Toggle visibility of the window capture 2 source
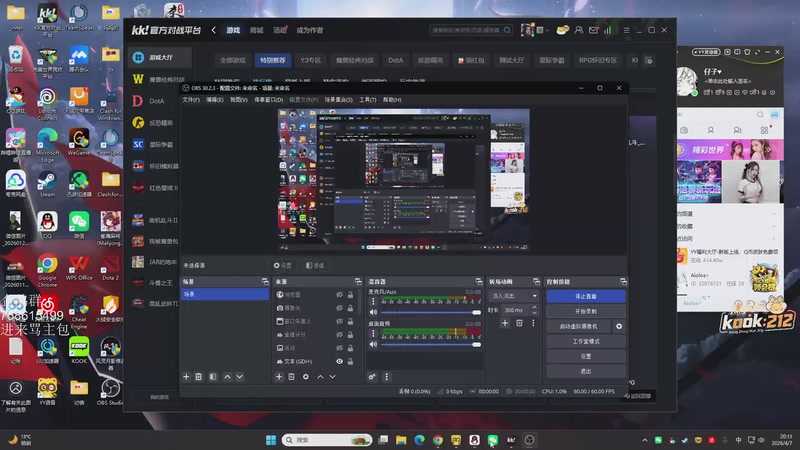Viewport: 800px width, 450px height. [x=339, y=321]
